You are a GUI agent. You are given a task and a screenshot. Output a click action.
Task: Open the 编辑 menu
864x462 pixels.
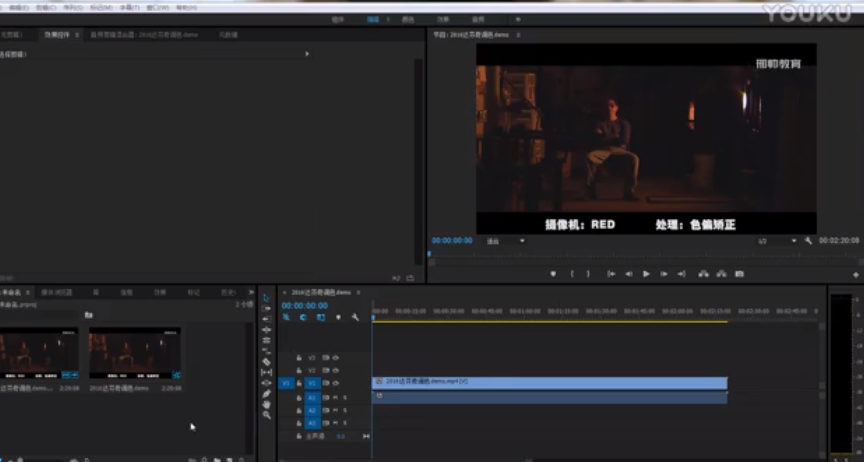[x=18, y=8]
